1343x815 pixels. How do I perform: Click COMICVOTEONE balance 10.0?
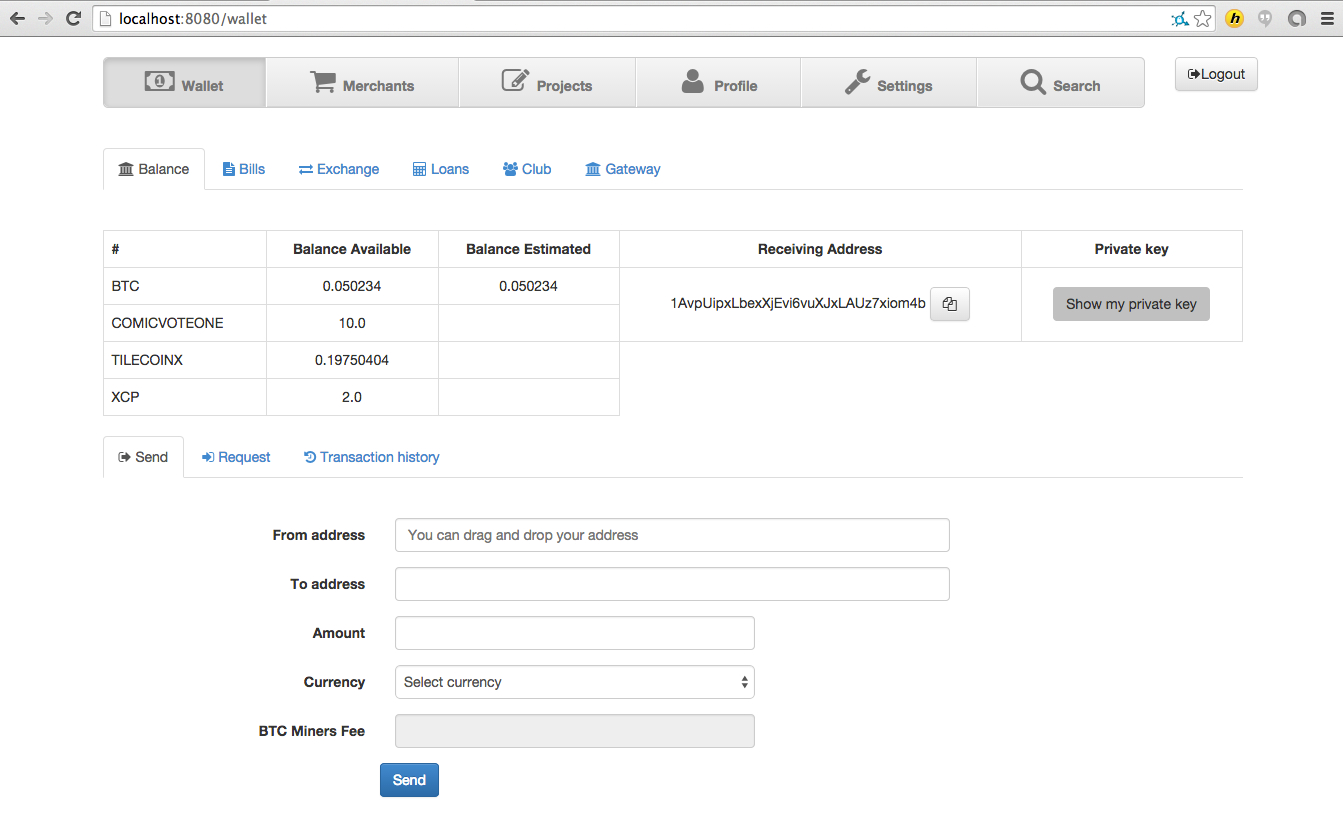352,323
